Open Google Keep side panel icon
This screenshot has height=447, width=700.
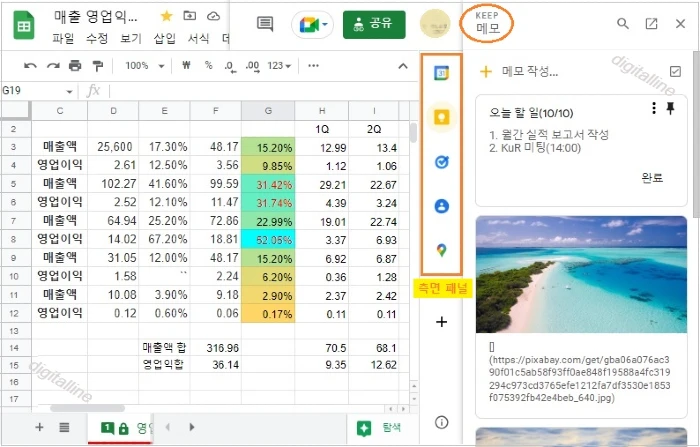click(x=442, y=117)
